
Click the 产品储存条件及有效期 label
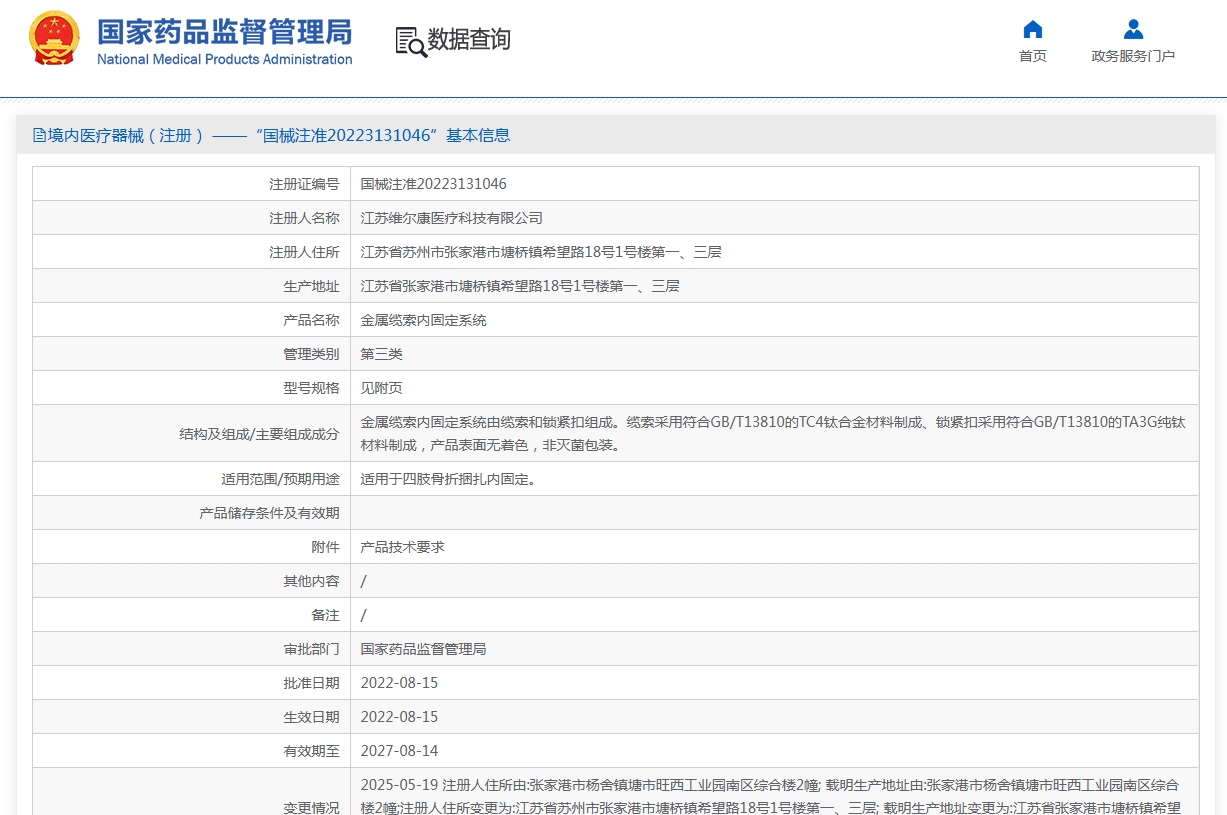[x=269, y=513]
